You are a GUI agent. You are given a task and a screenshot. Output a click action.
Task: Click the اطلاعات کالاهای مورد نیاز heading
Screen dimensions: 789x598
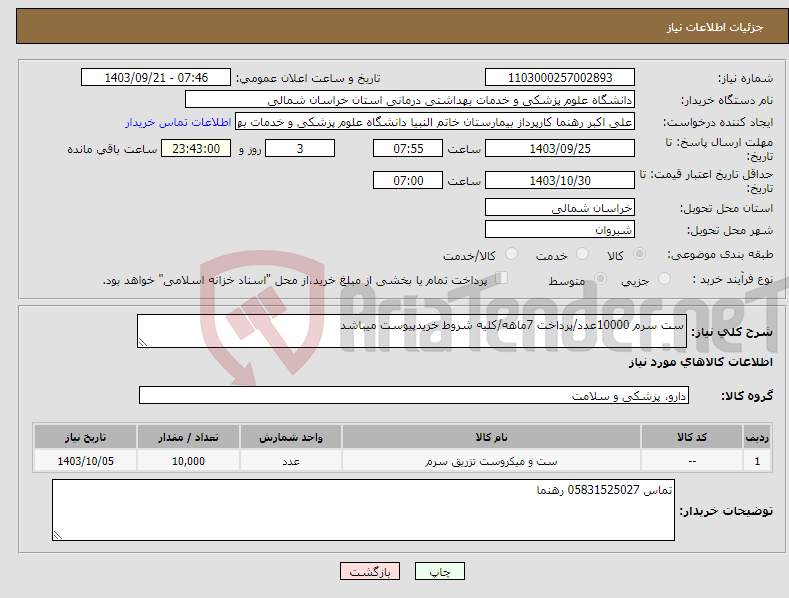tap(700, 362)
